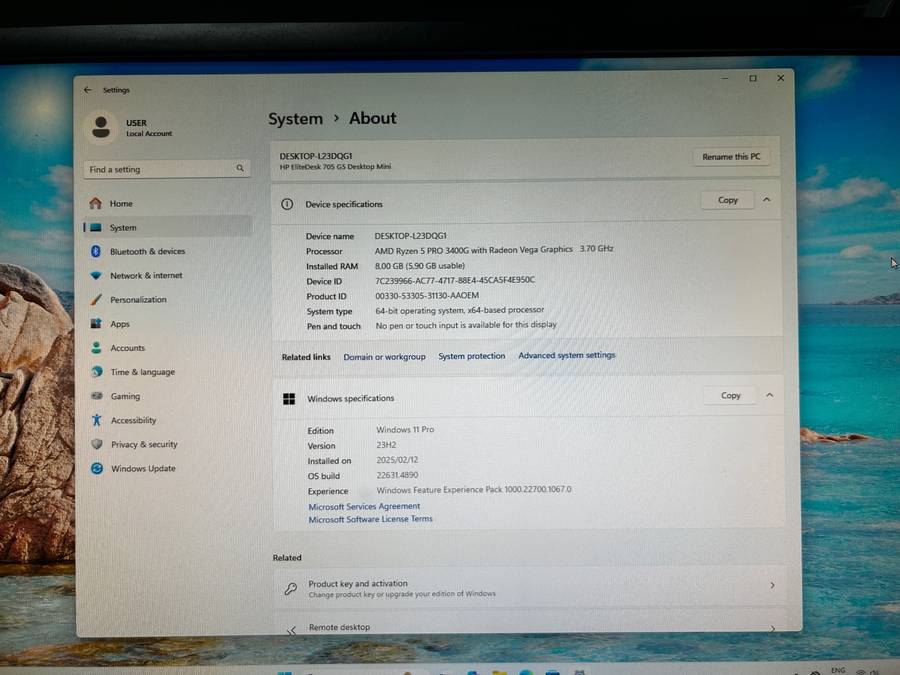The height and width of the screenshot is (675, 900).
Task: Open Network & internet settings icon
Action: click(x=96, y=276)
